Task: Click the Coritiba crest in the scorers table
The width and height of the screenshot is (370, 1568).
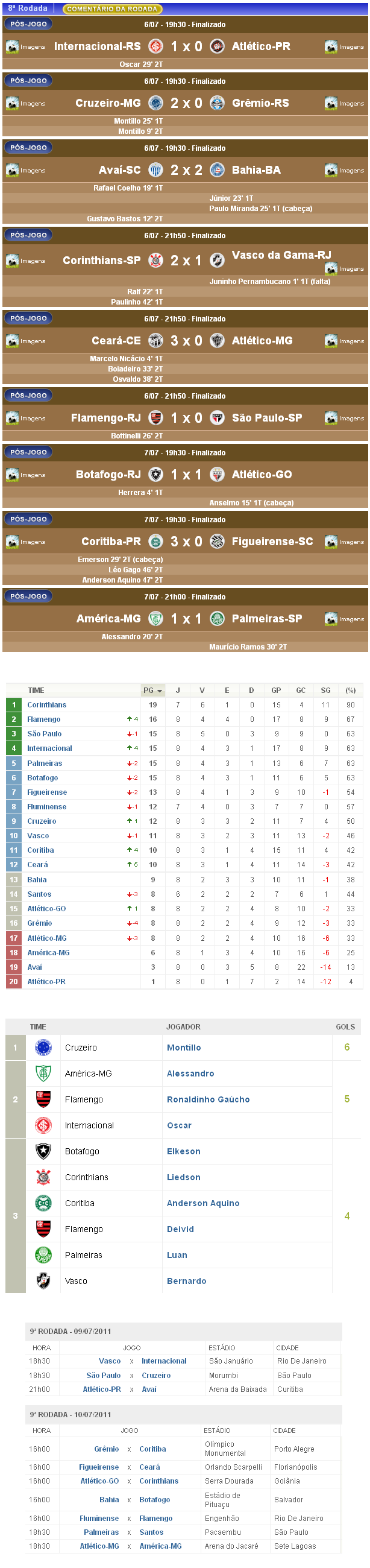Action: pos(43,1203)
